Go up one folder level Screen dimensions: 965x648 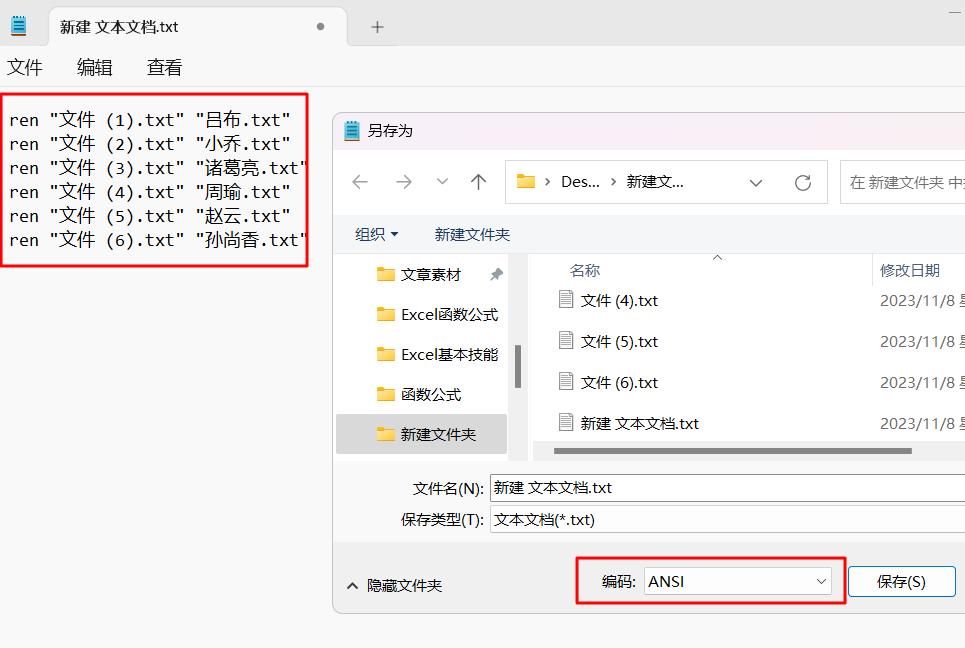click(478, 182)
